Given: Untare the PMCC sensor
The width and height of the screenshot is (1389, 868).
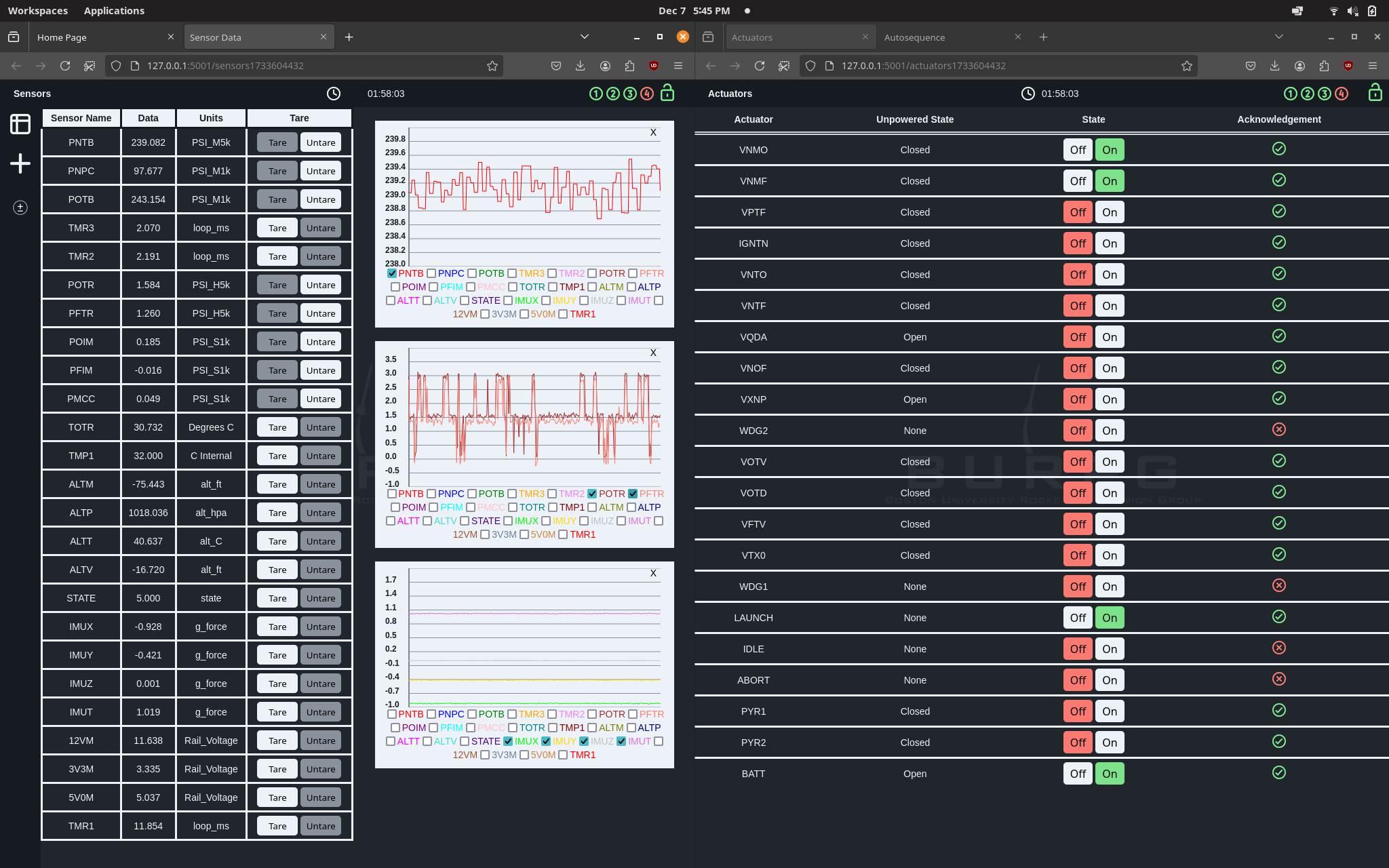Looking at the screenshot, I should coord(321,399).
